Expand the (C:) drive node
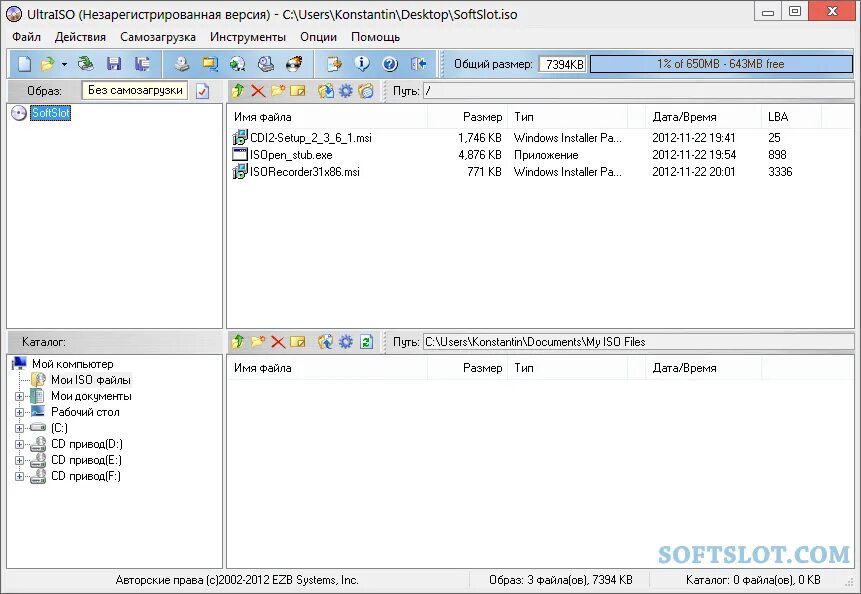Viewport: 861px width, 594px height. [x=19, y=428]
